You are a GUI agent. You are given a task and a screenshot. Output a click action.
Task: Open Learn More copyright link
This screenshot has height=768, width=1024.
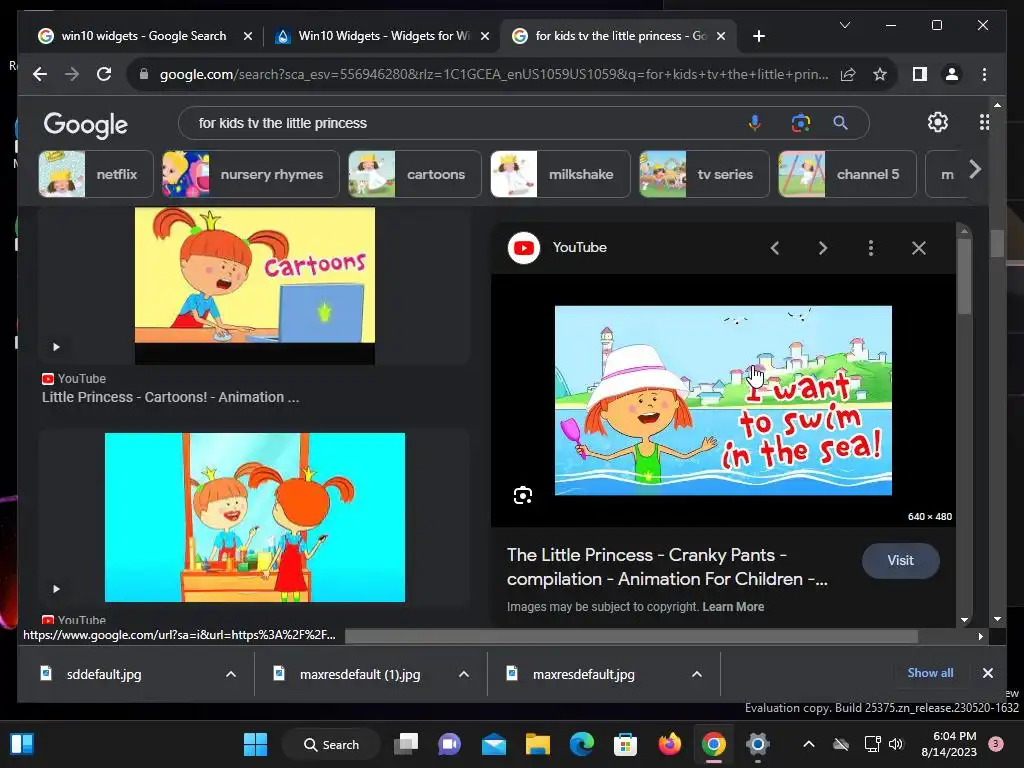(x=733, y=607)
